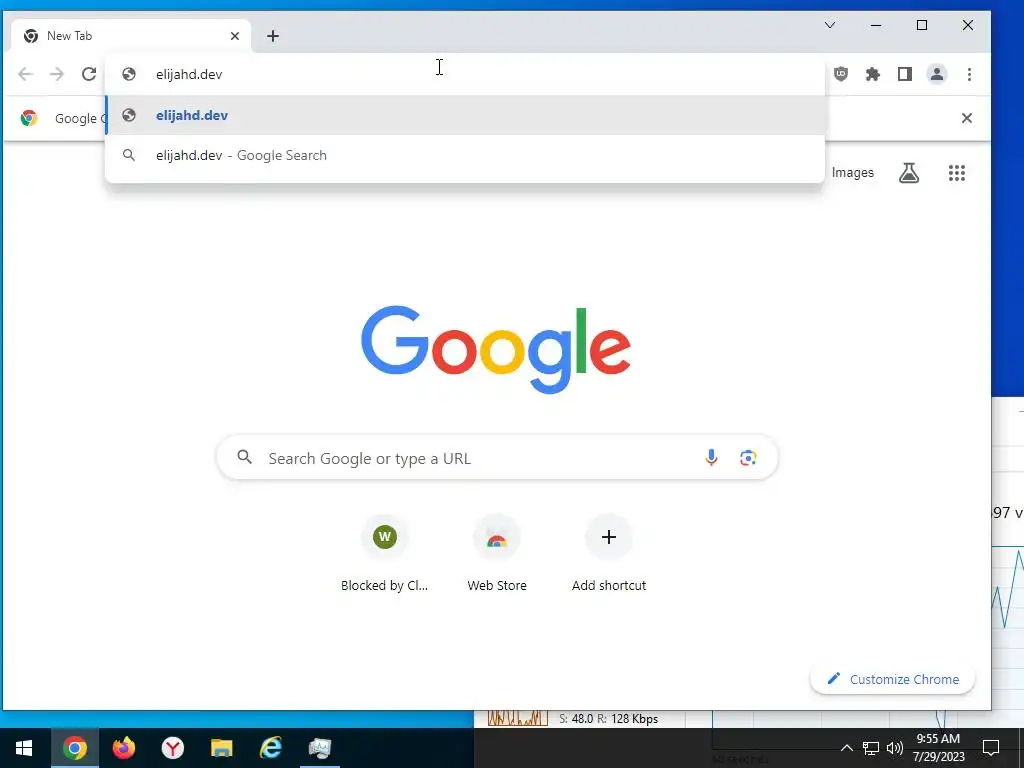Open a new tab with the plus button
The height and width of the screenshot is (768, 1024).
[273, 36]
